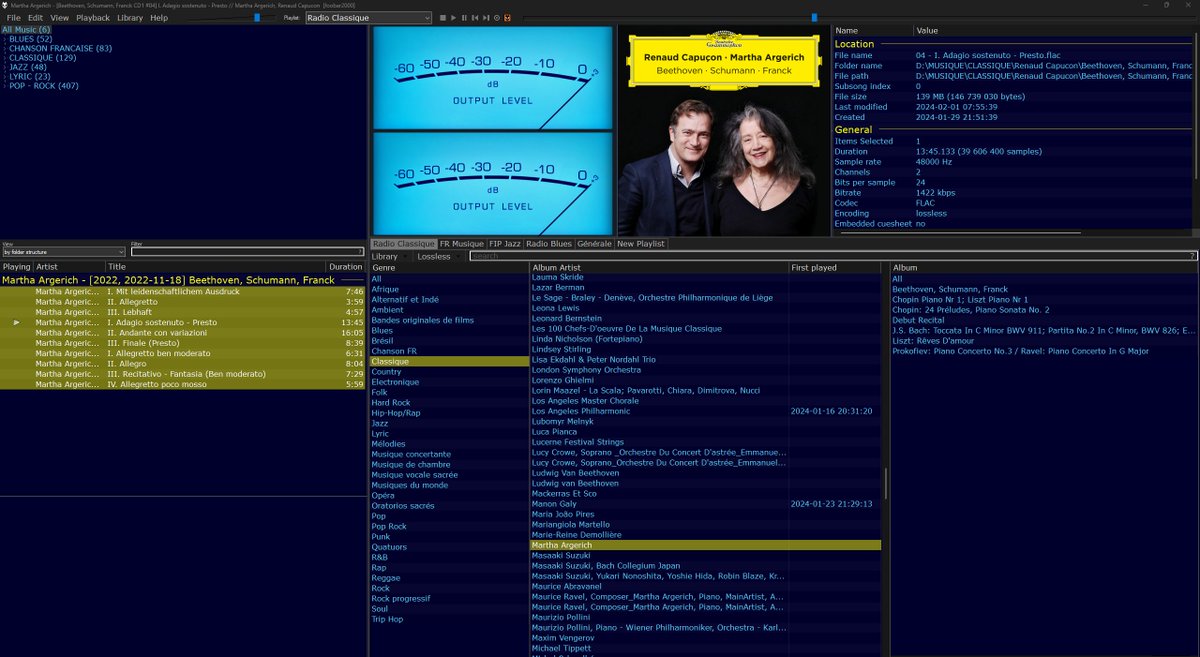Select album 'Chopin Piano Nr 1; Liszt Piano Nr 1'
The width and height of the screenshot is (1200, 657).
click(x=1044, y=299)
